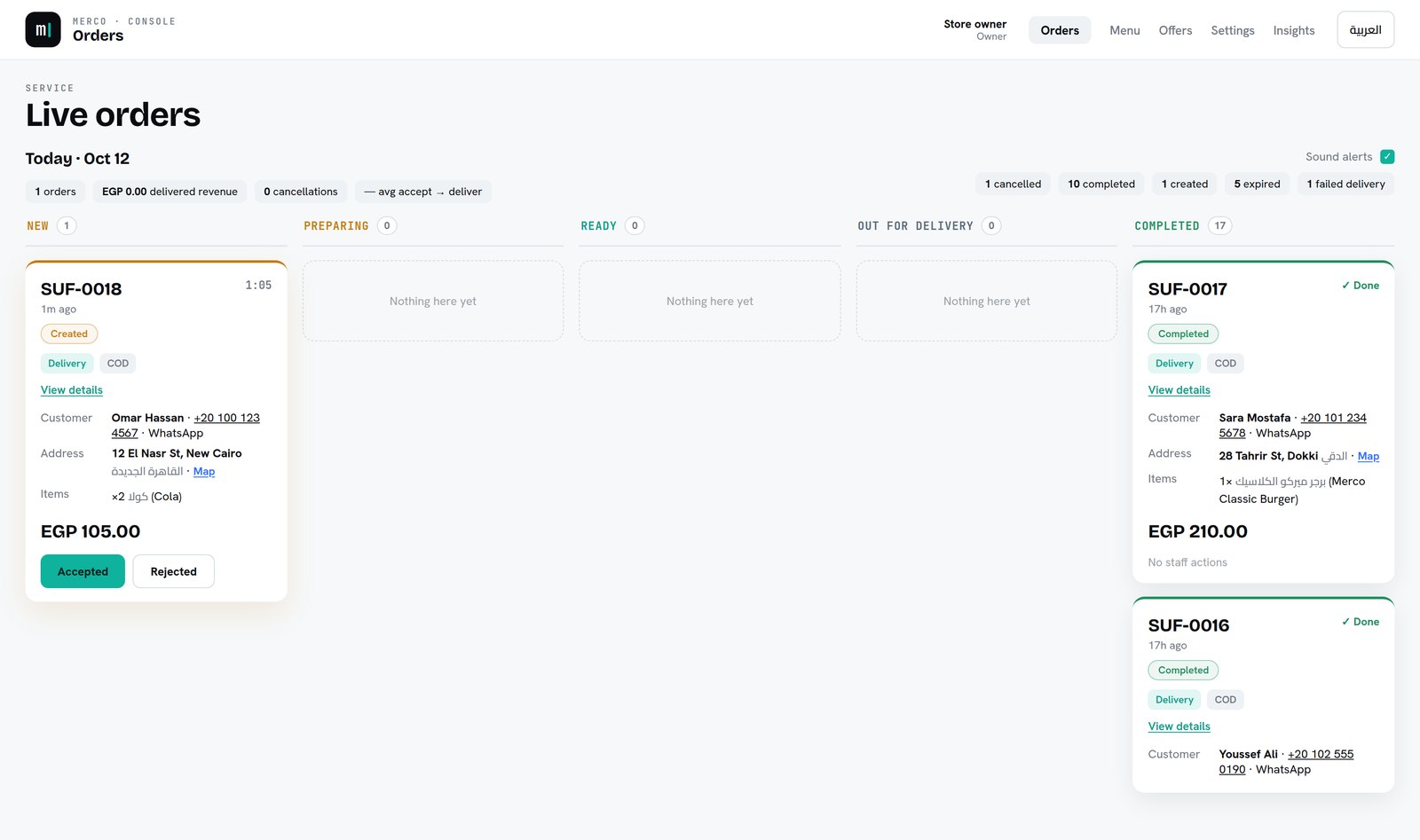Viewport: 1420px width, 840px height.
Task: Click the NEW column header
Action: tap(38, 226)
